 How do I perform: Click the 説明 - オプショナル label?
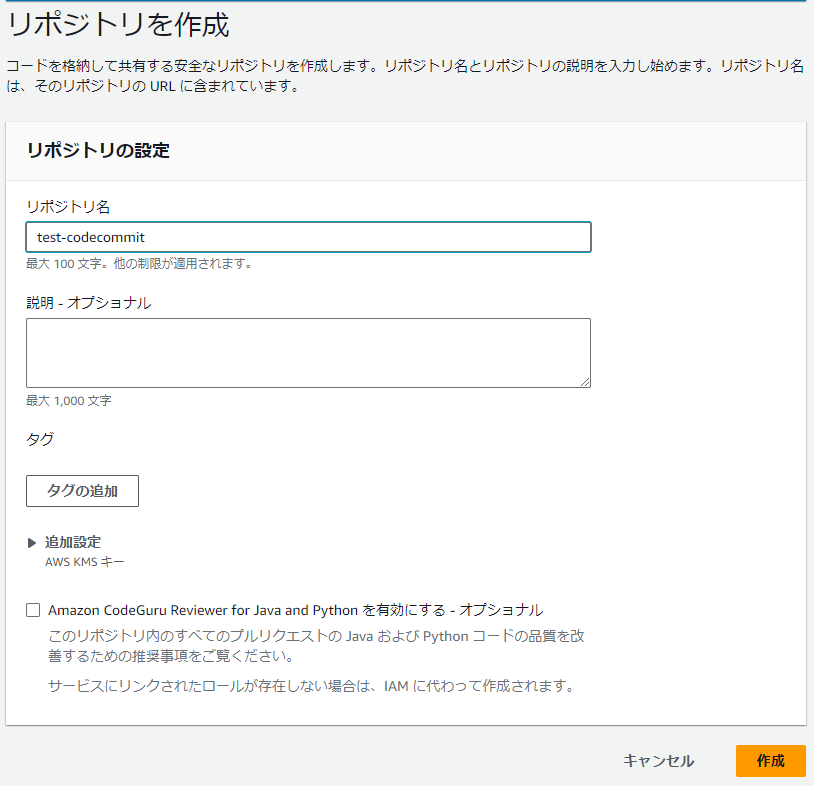89,303
